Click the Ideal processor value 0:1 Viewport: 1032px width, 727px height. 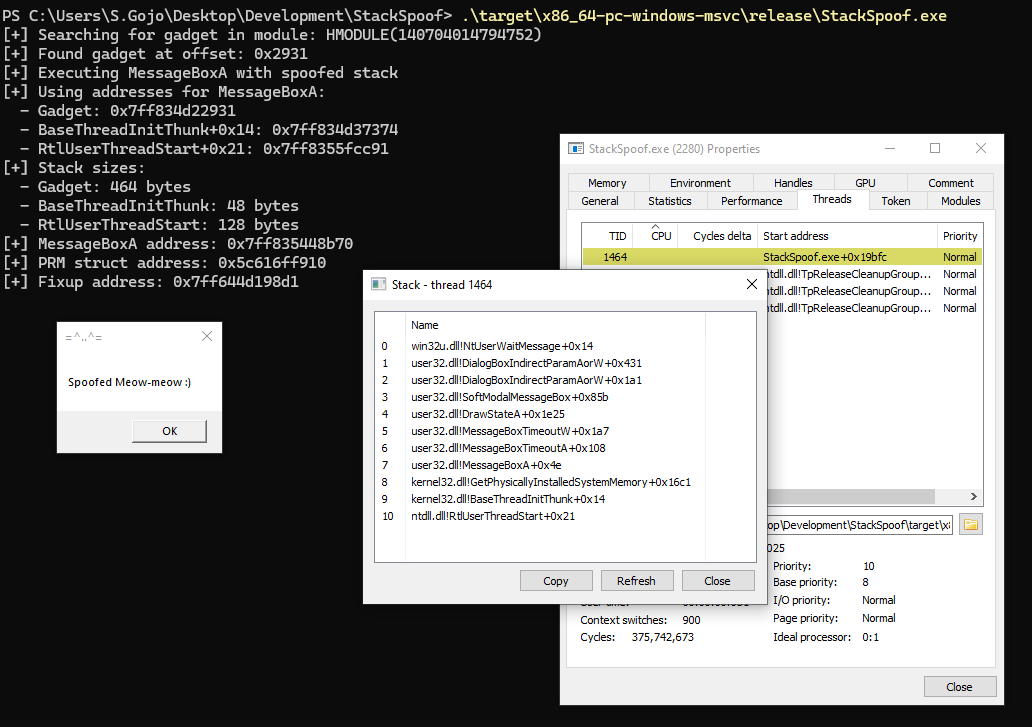click(x=870, y=637)
